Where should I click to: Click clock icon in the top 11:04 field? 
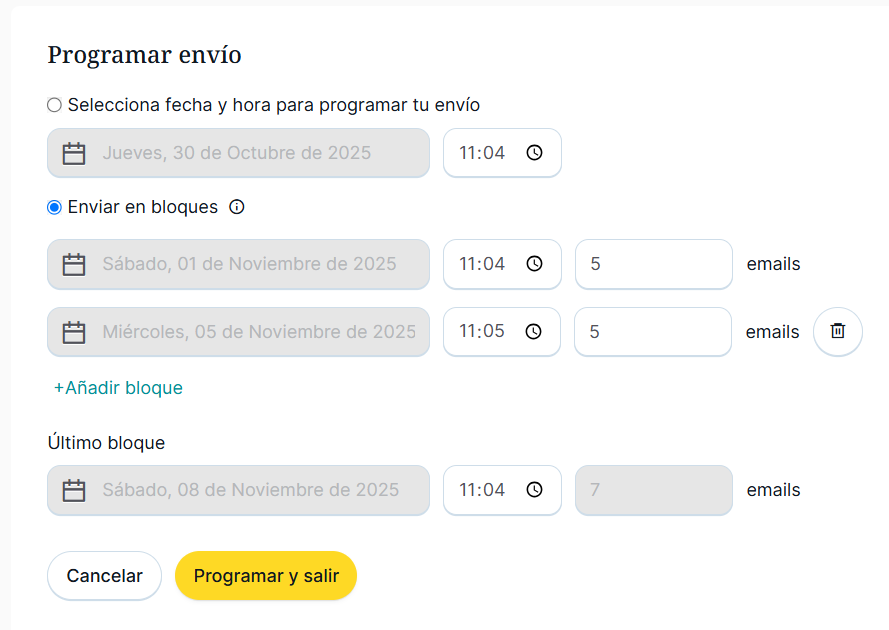tap(534, 153)
